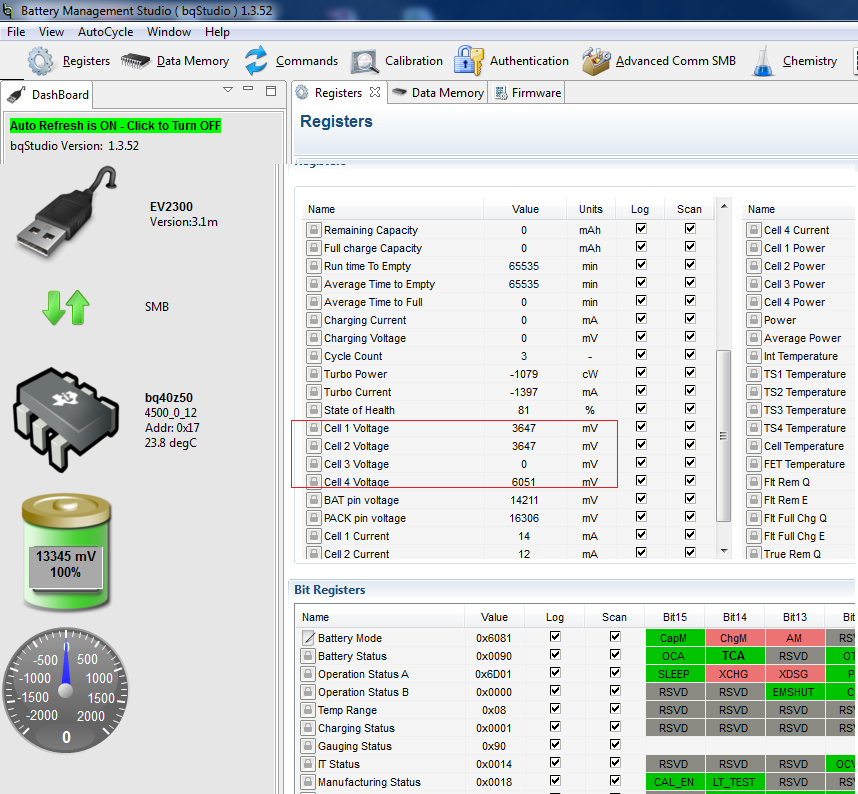Click the ChgM bit flag
Viewport: 858px width, 794px height.
733,638
